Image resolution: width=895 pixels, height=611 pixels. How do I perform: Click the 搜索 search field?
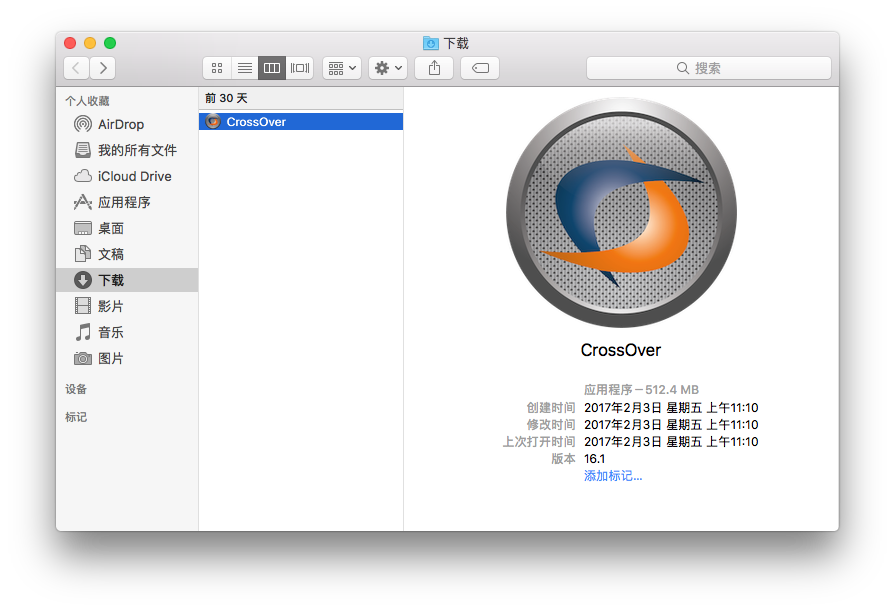(708, 68)
